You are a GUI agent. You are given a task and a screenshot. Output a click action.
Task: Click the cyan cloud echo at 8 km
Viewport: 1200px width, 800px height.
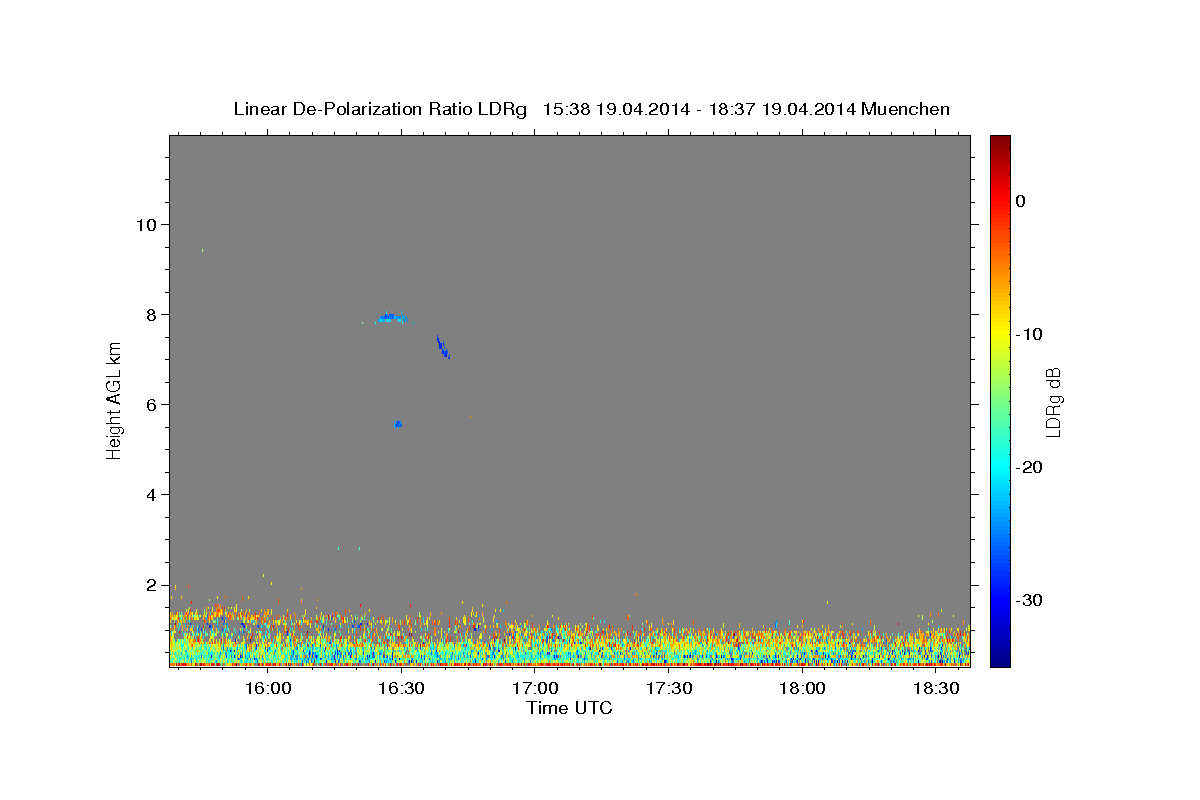click(393, 318)
